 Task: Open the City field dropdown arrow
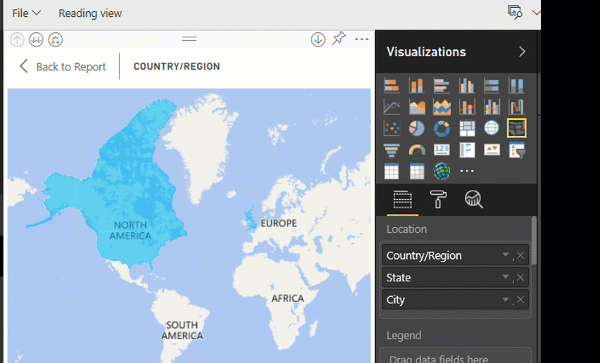point(505,300)
